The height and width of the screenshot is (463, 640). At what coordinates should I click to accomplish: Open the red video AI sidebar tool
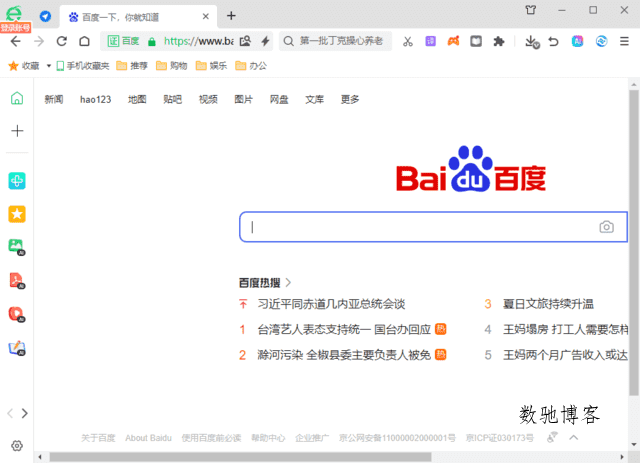coord(17,314)
